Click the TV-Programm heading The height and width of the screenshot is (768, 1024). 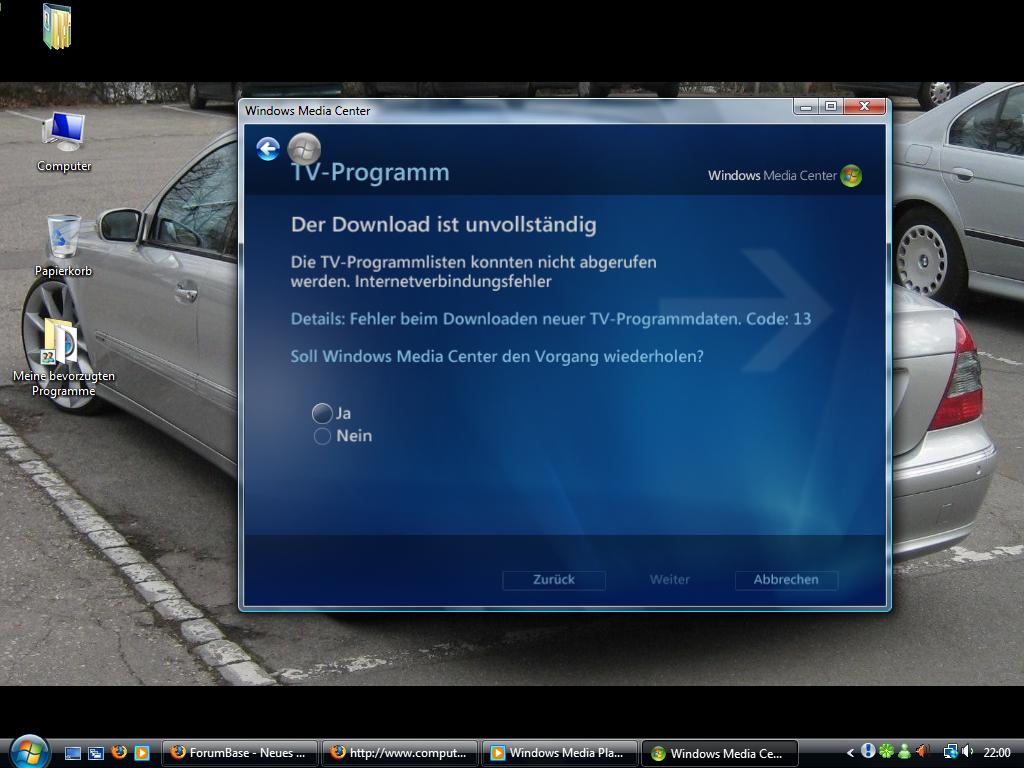[370, 173]
